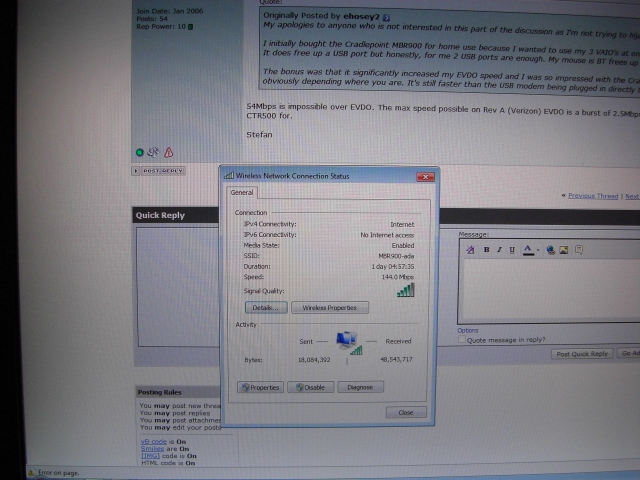Click the SSID value MBR900-ada
Screen dimensions: 640x480
[396, 256]
